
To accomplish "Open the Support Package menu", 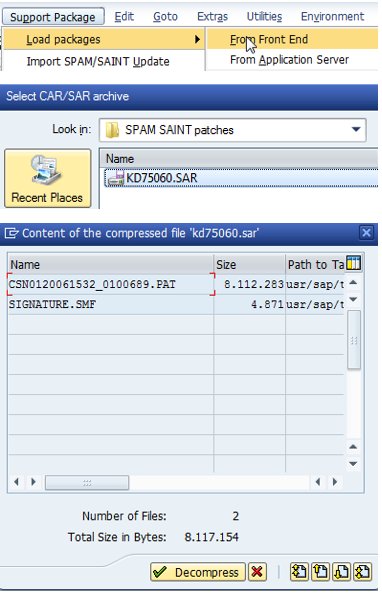I will tap(53, 17).
